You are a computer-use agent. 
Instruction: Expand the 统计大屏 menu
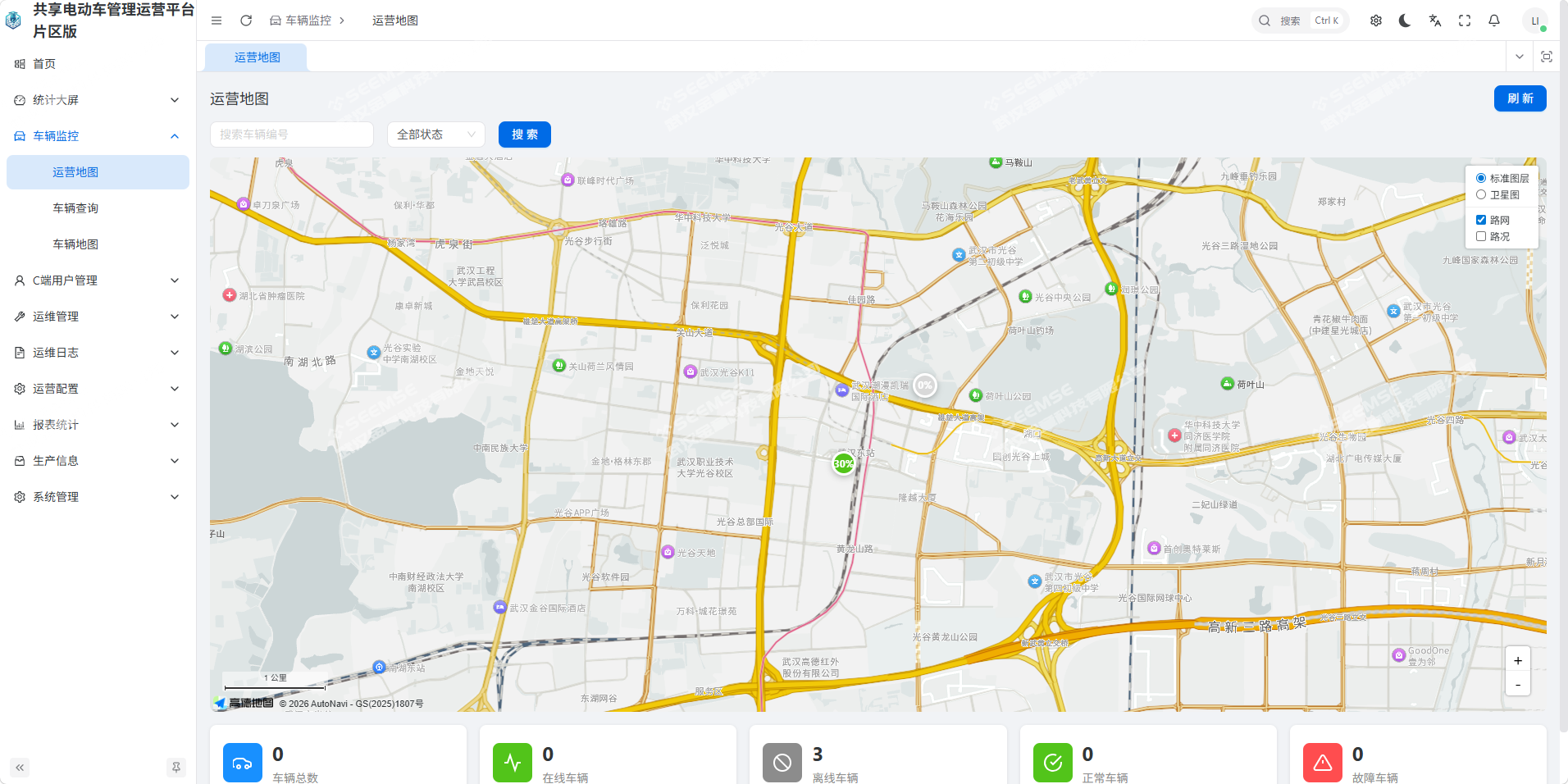(x=98, y=100)
